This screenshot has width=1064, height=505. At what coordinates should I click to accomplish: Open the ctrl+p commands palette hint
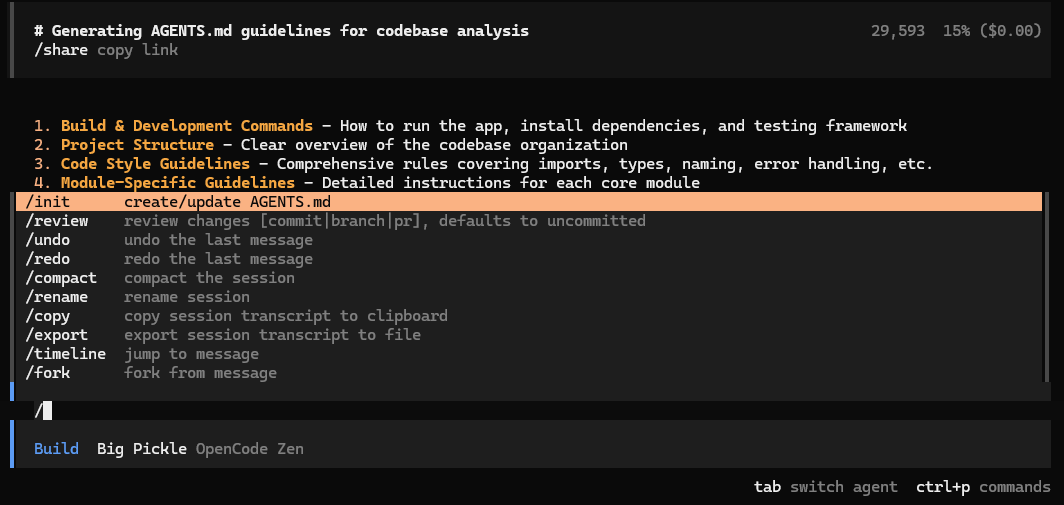(982, 487)
